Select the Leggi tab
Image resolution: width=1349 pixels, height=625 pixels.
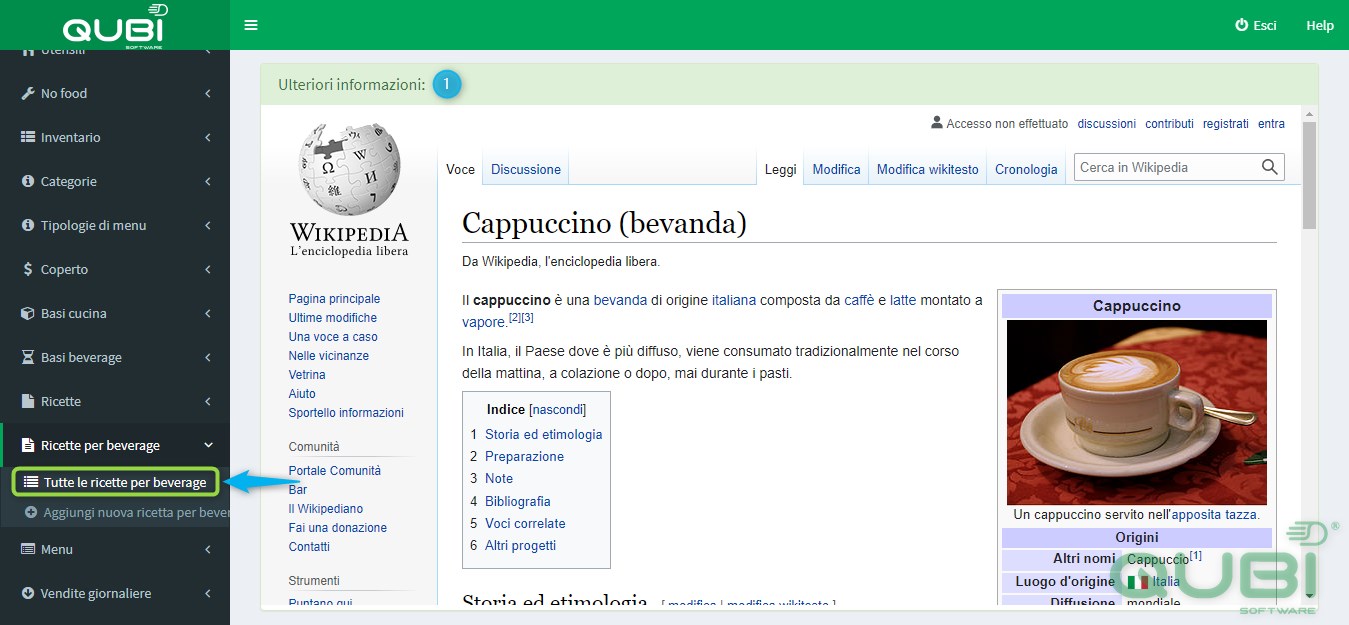tap(780, 169)
